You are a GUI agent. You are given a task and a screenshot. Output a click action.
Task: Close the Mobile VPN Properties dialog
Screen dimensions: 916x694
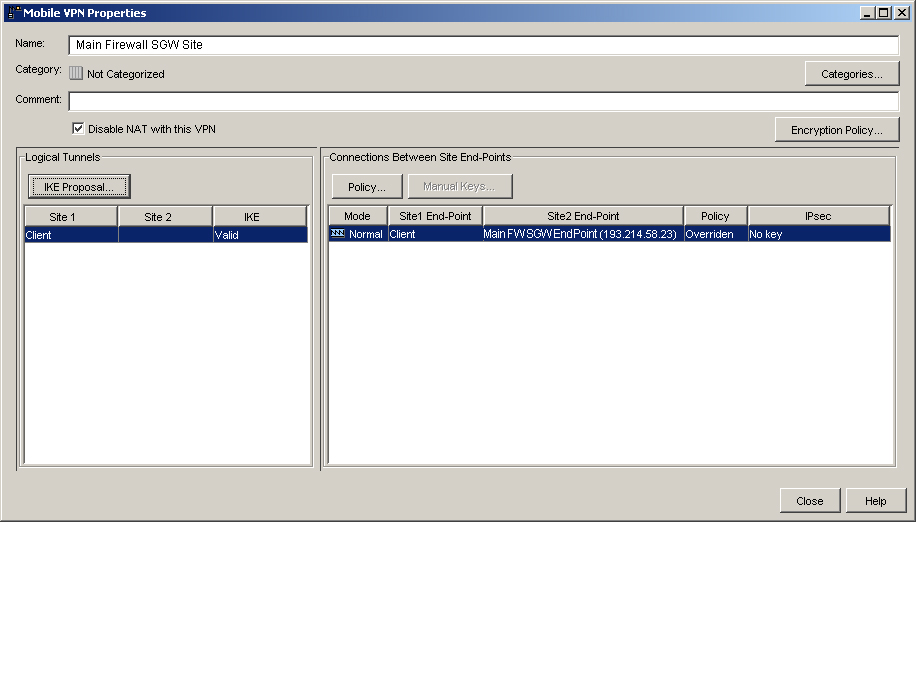point(809,501)
